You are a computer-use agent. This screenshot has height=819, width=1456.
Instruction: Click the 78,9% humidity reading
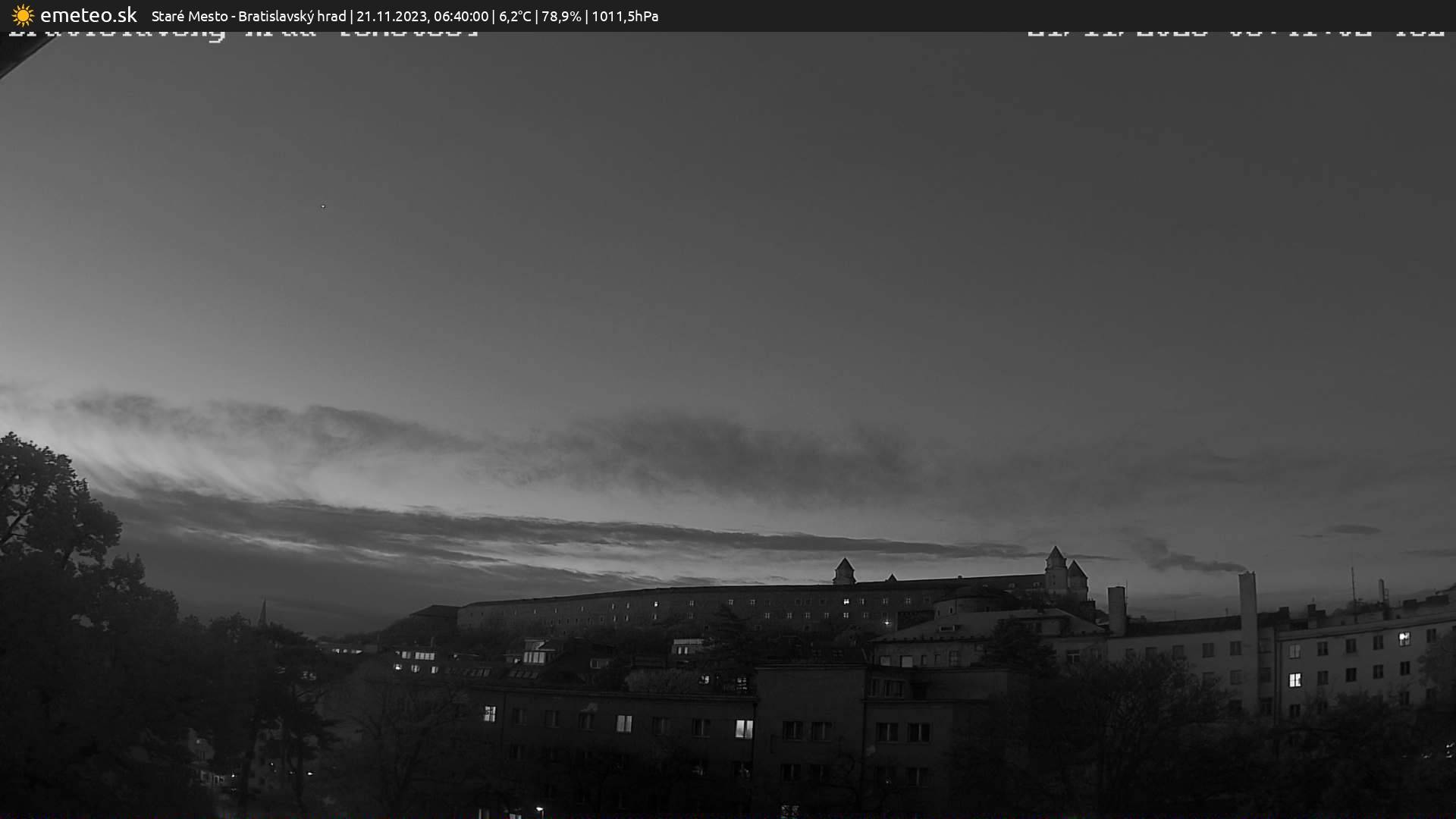(x=561, y=16)
